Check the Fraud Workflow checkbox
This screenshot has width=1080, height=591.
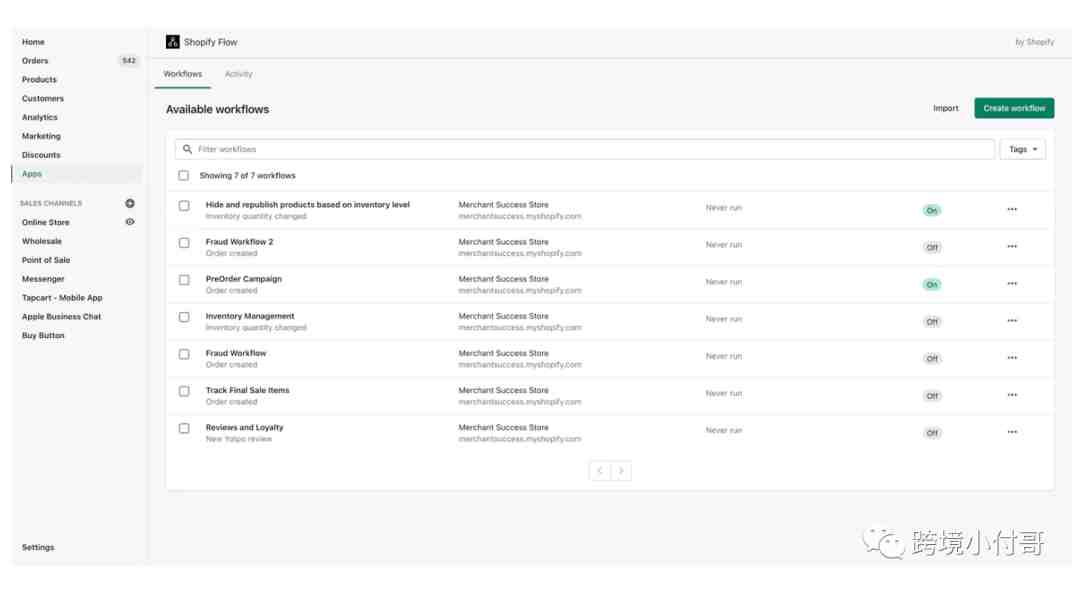184,354
